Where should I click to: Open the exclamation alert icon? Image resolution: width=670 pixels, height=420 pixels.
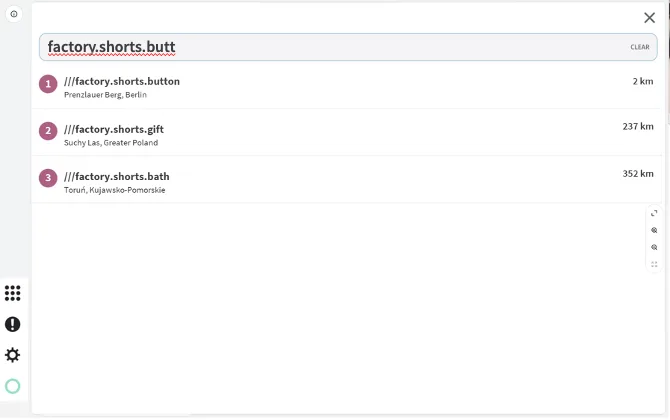[12, 324]
